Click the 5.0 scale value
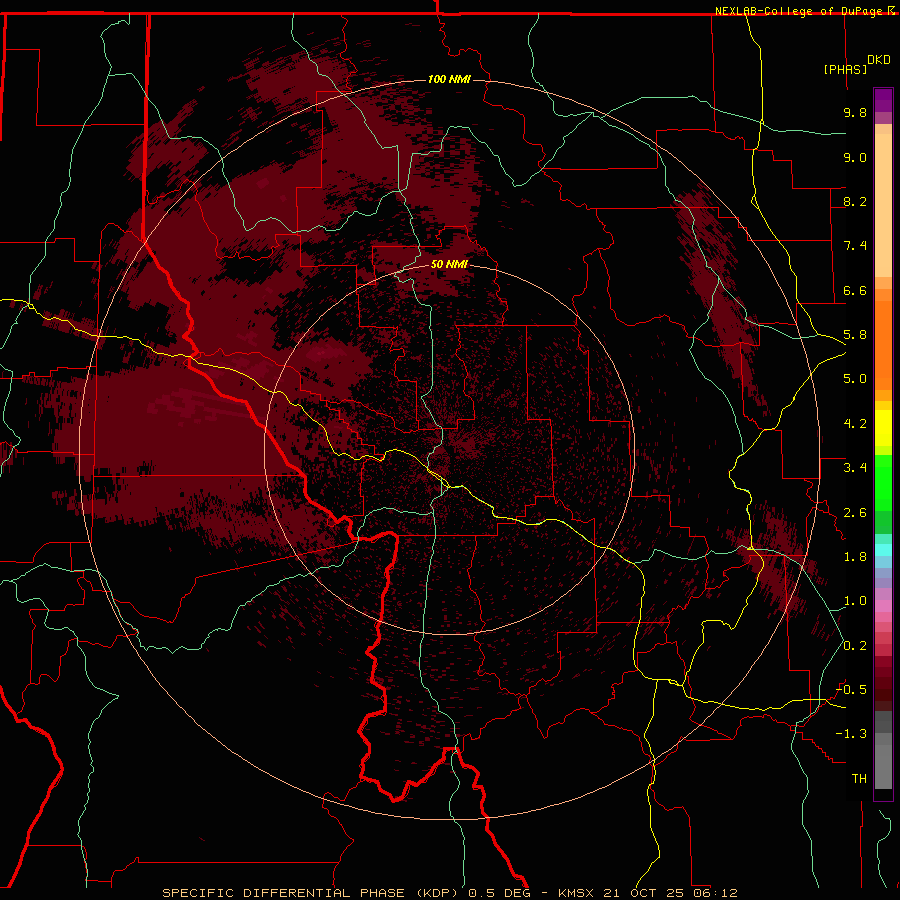The width and height of the screenshot is (900, 900). click(x=855, y=379)
